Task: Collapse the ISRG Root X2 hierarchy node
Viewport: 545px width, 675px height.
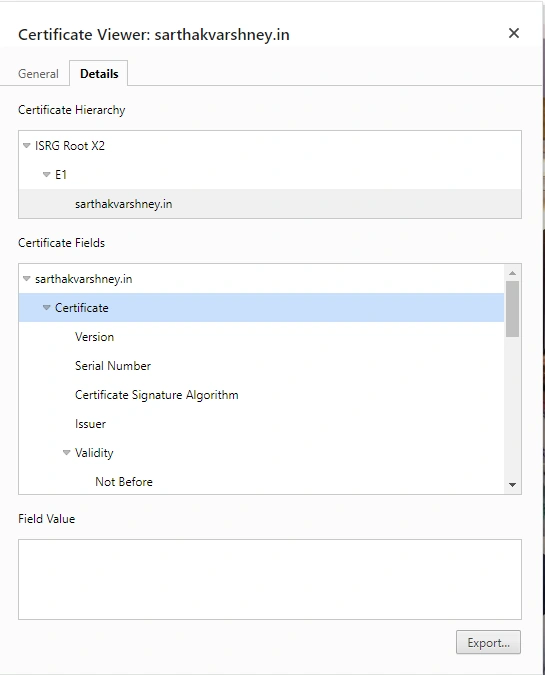Action: [x=27, y=146]
